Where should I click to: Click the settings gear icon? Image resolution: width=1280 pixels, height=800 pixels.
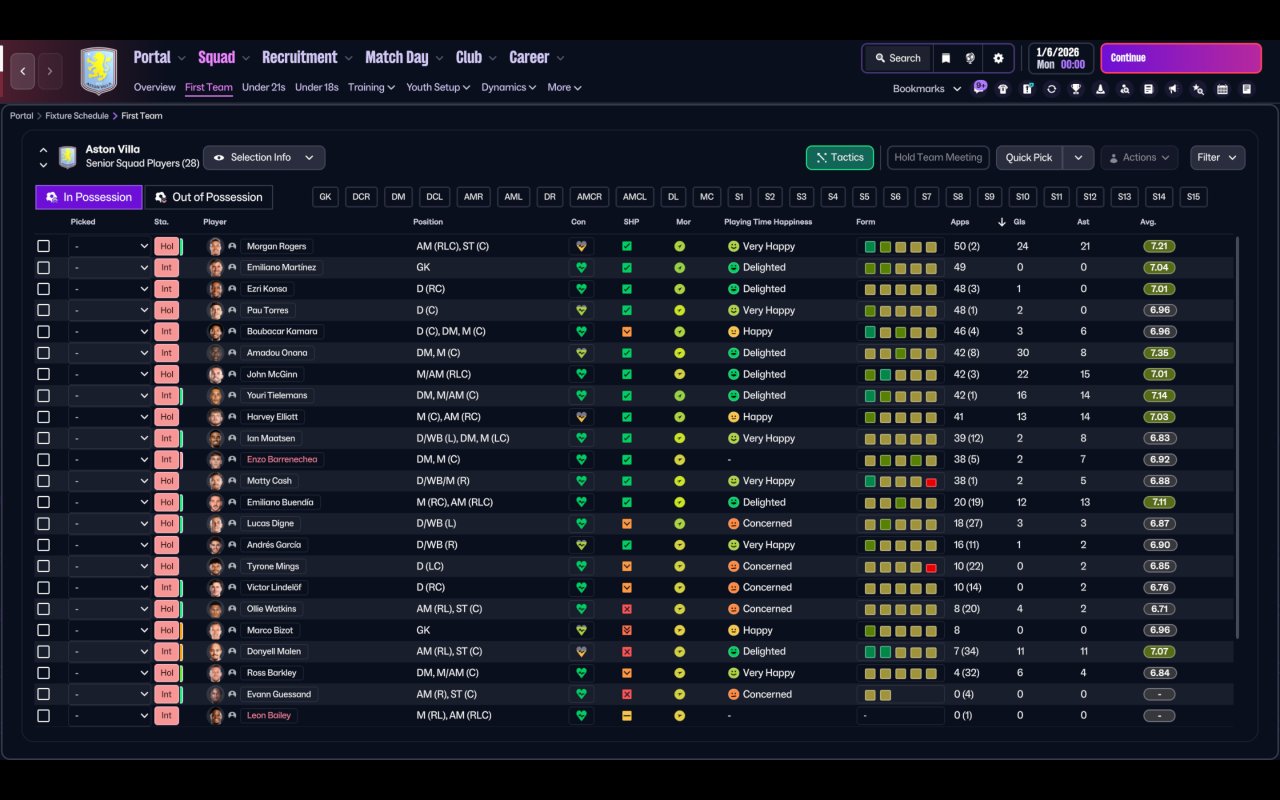click(998, 58)
